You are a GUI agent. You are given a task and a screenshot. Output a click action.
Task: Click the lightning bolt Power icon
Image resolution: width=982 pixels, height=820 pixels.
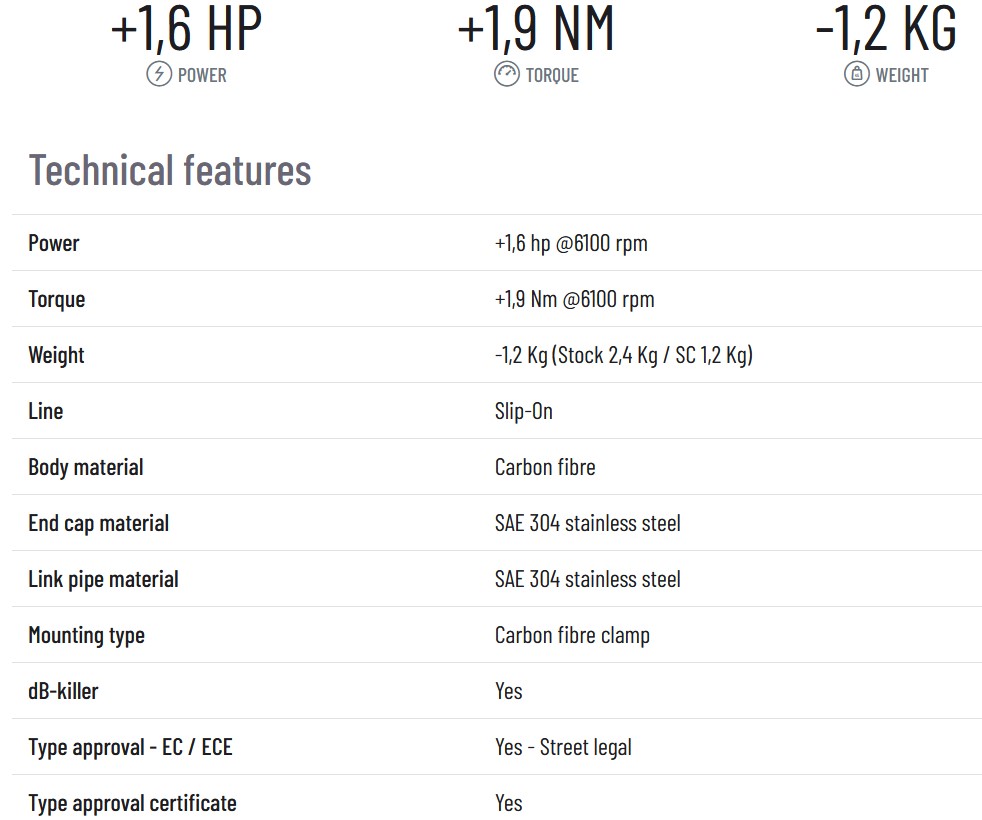159,74
